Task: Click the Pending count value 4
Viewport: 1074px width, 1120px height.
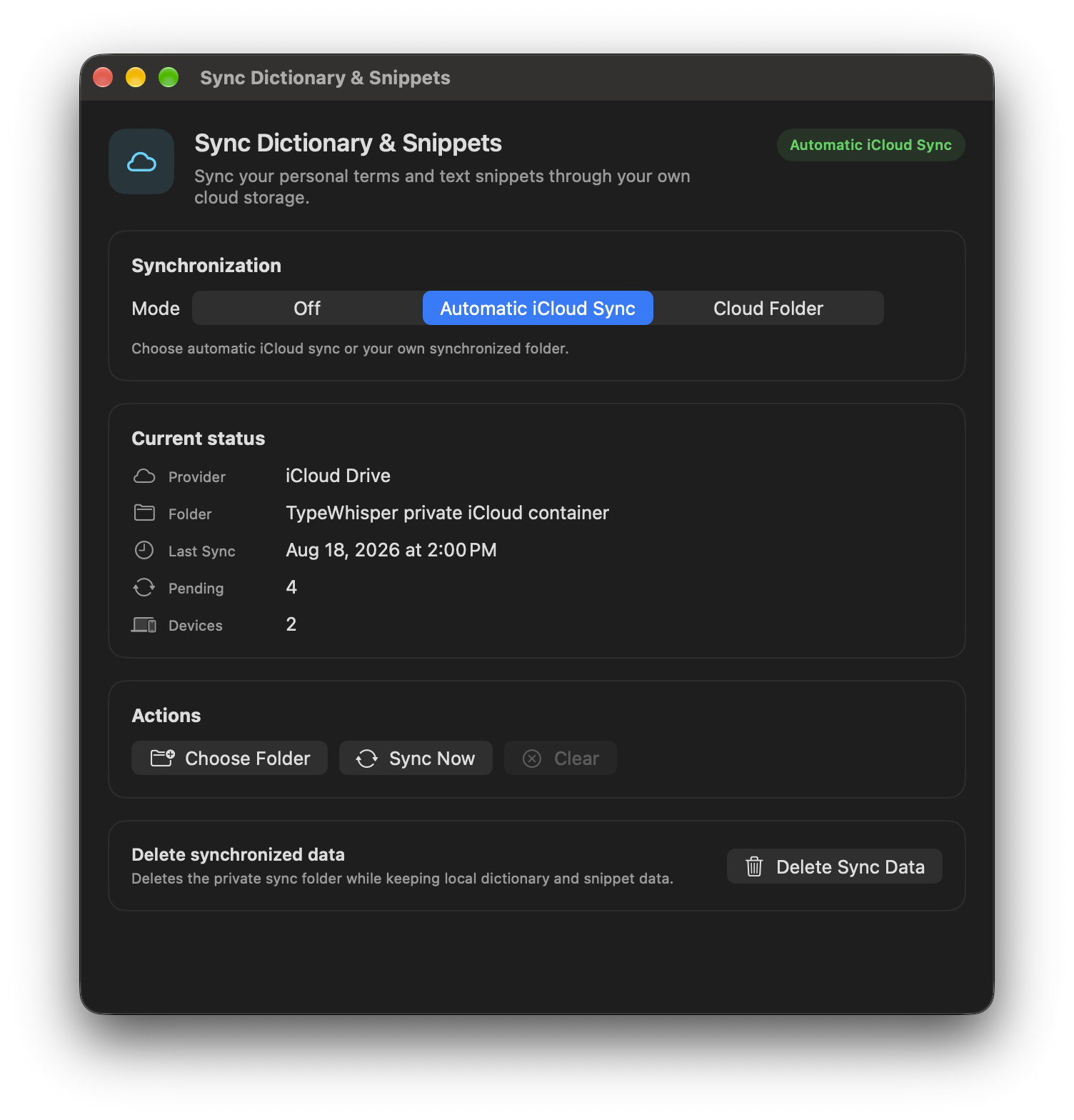Action: coord(291,587)
